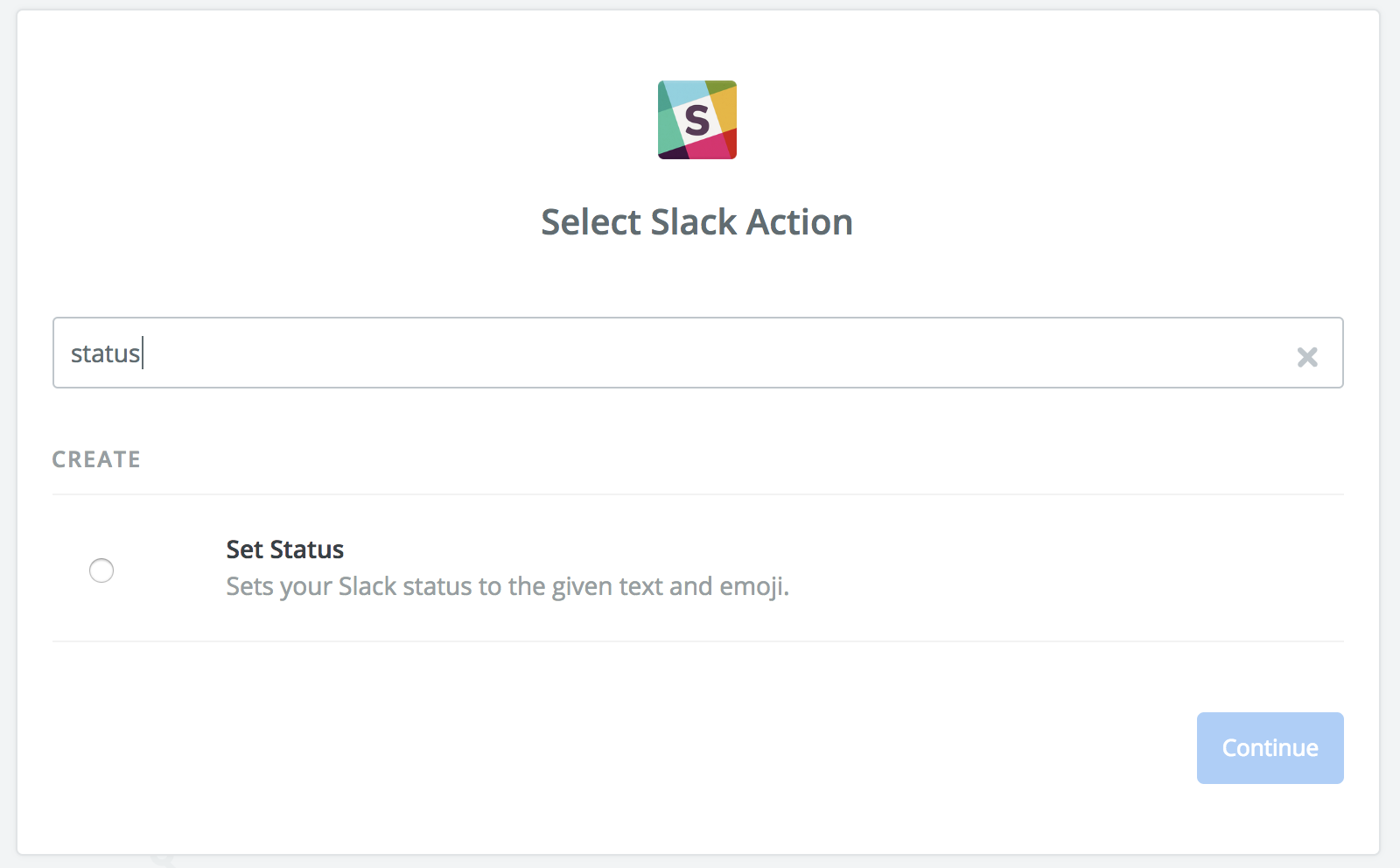Clear the search field with the X icon

pyautogui.click(x=1307, y=356)
